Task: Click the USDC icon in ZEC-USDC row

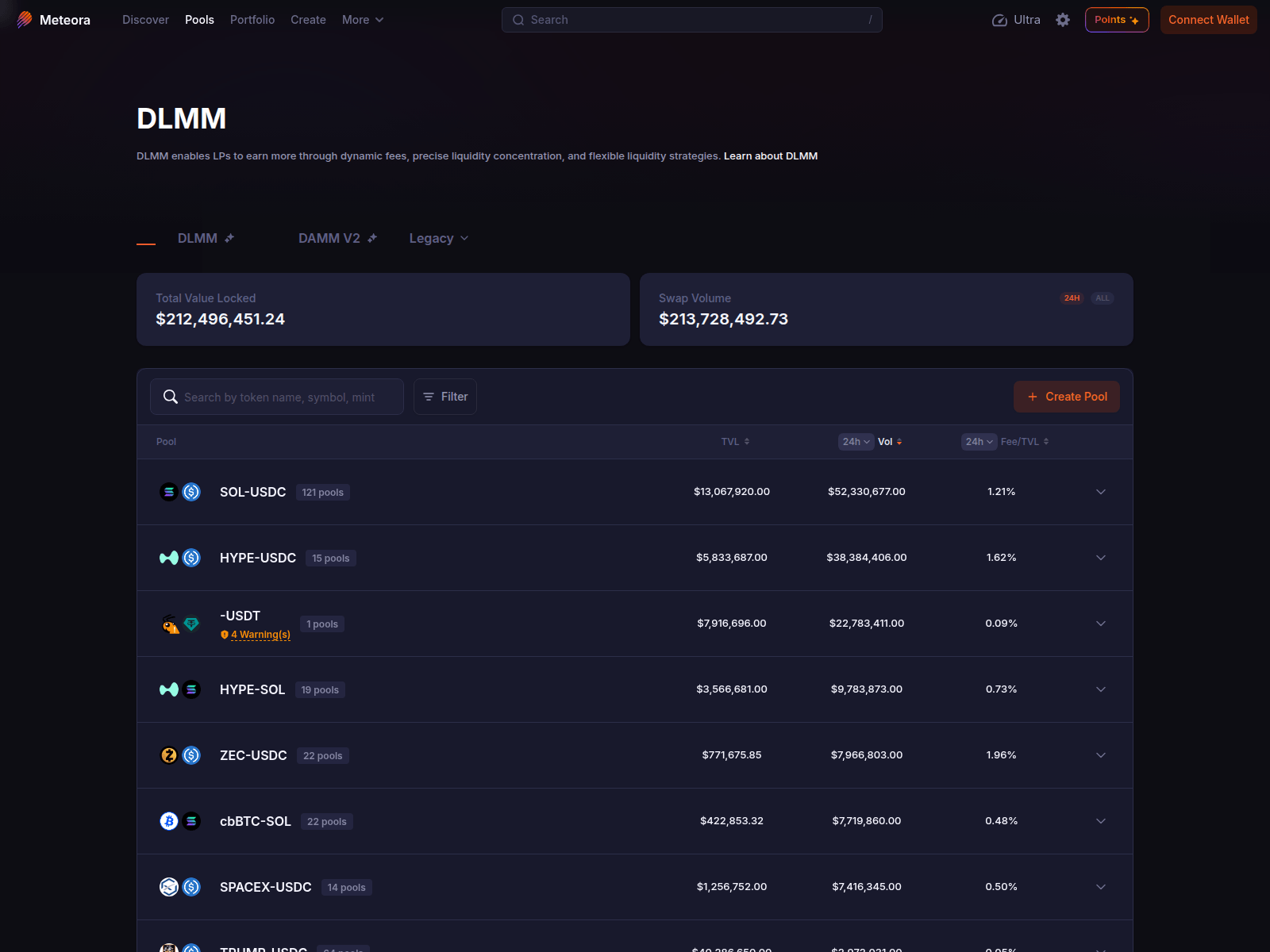Action: click(x=191, y=755)
